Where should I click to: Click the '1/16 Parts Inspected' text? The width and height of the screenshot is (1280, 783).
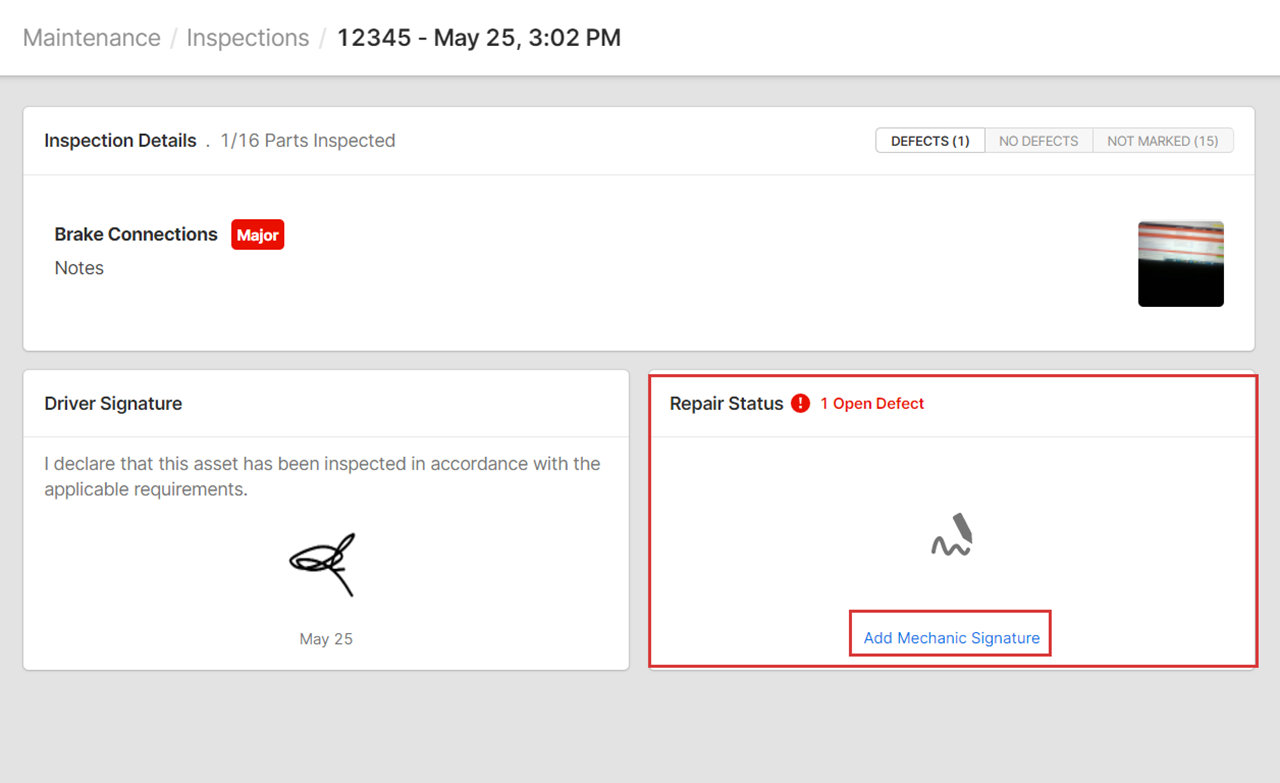pyautogui.click(x=308, y=141)
